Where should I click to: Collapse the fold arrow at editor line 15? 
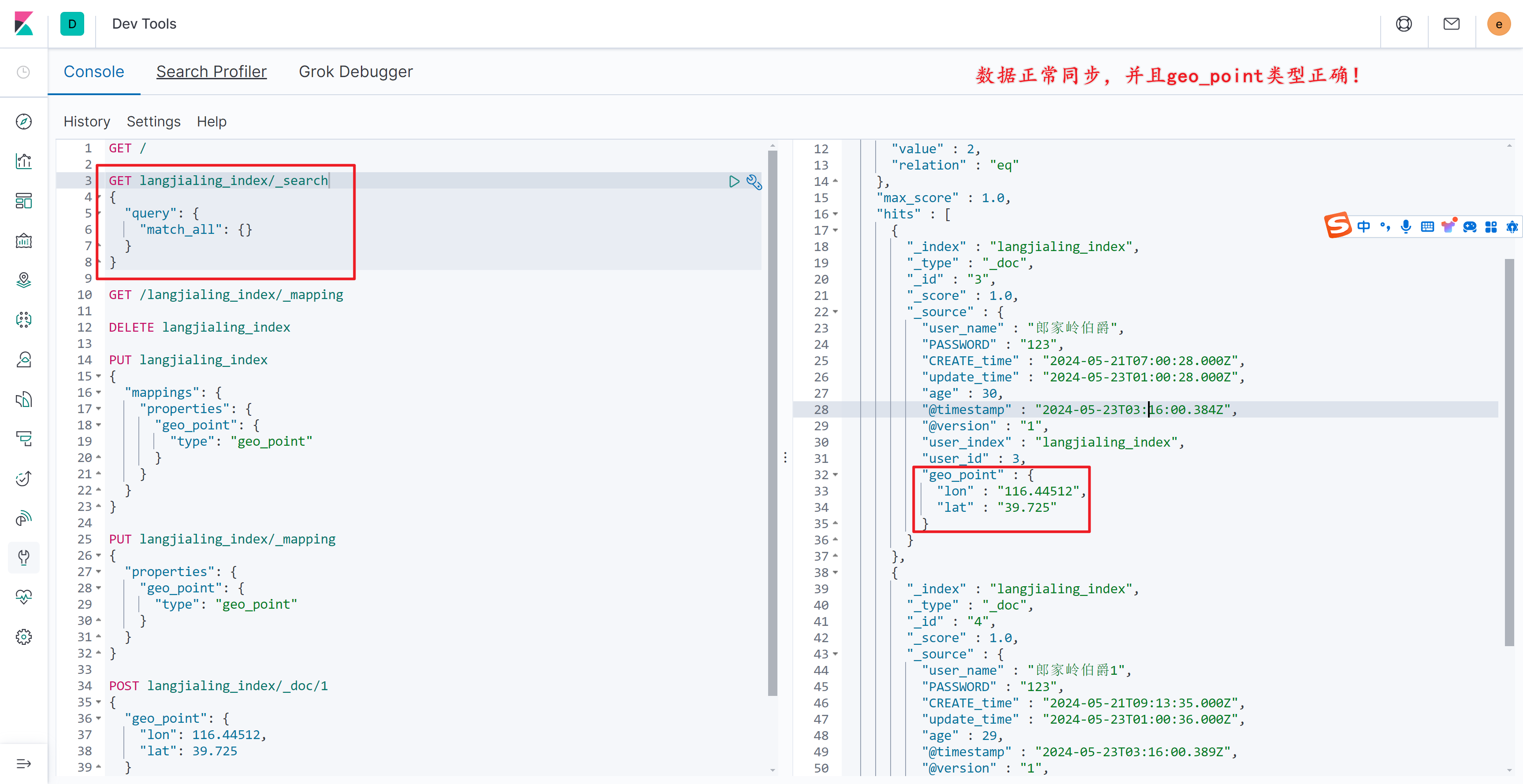[x=99, y=376]
